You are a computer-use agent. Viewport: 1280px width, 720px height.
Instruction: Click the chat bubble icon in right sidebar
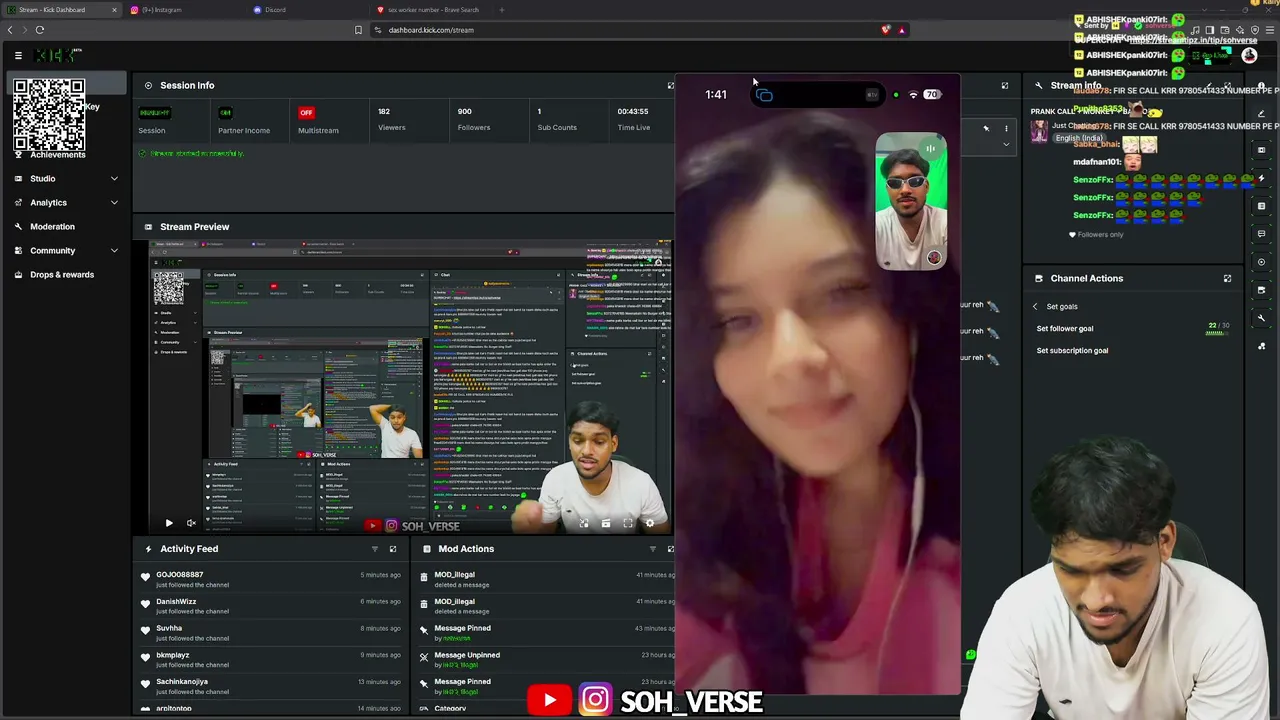1262,234
